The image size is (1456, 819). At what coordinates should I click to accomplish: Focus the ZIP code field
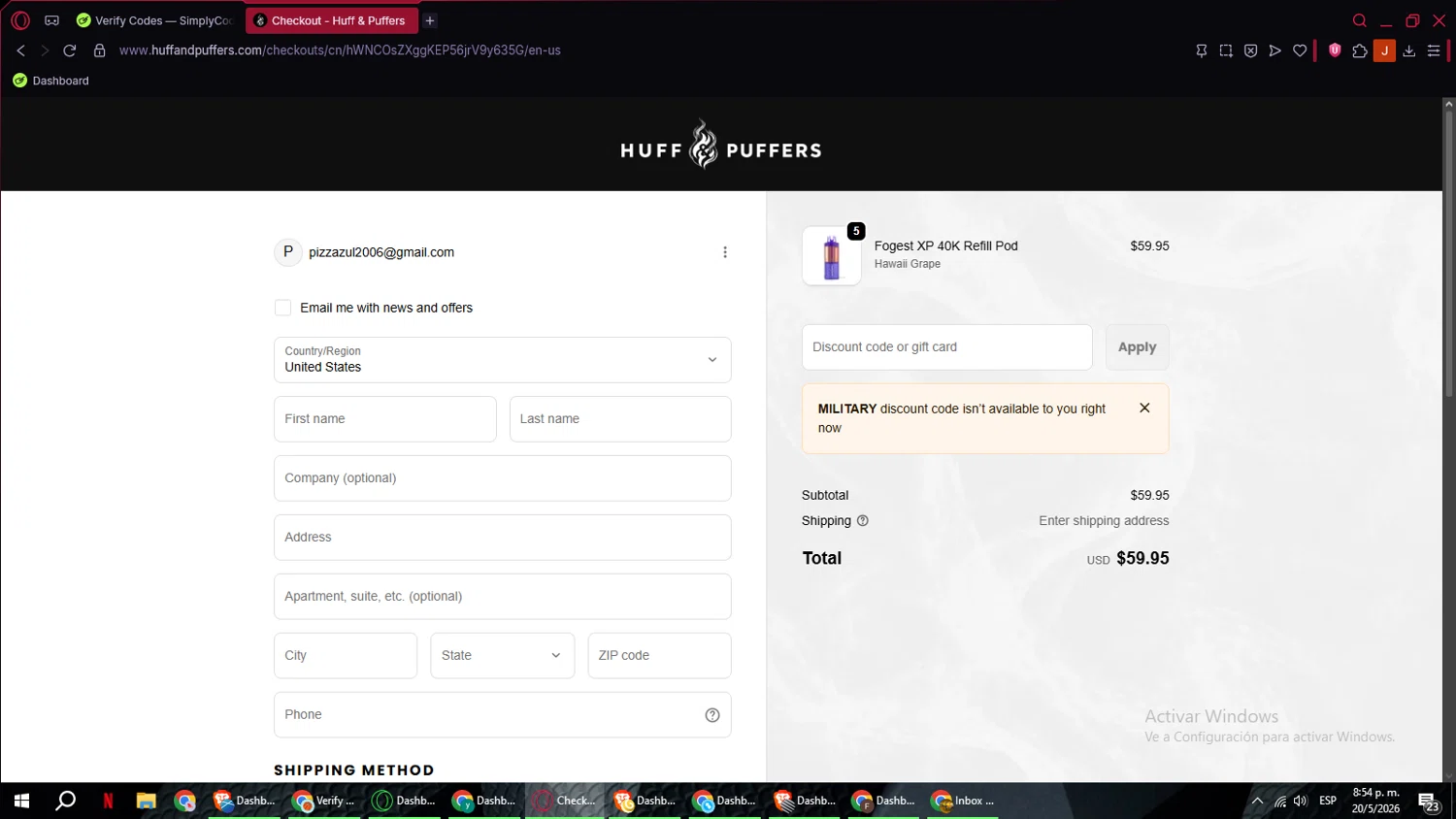tap(660, 656)
